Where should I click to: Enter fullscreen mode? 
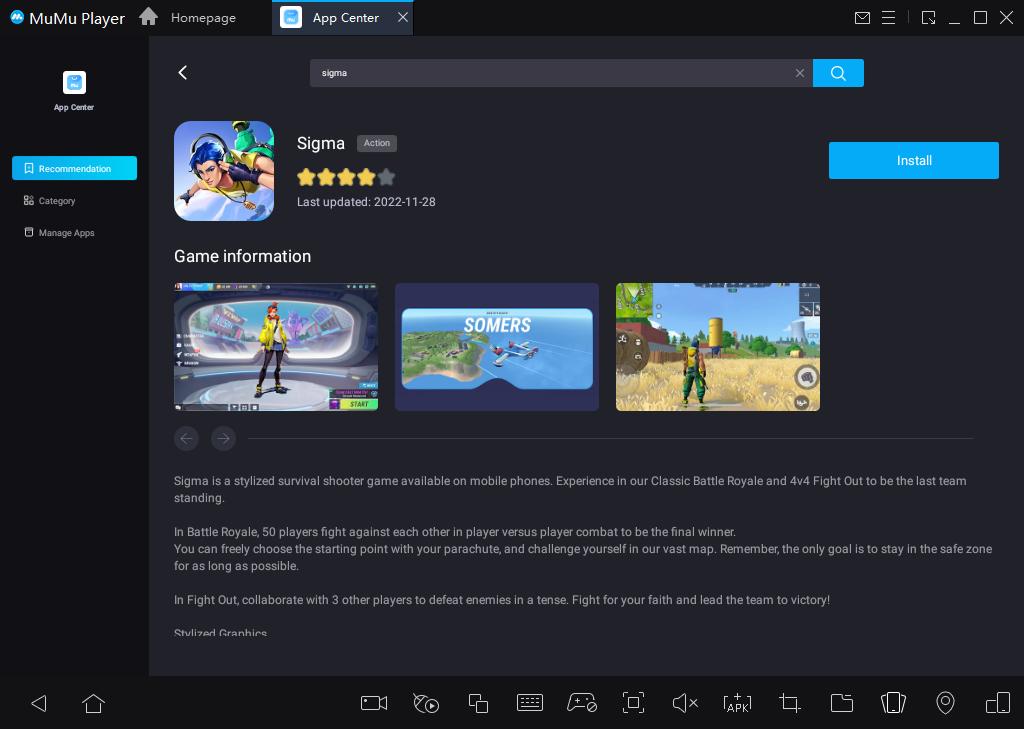click(x=633, y=703)
